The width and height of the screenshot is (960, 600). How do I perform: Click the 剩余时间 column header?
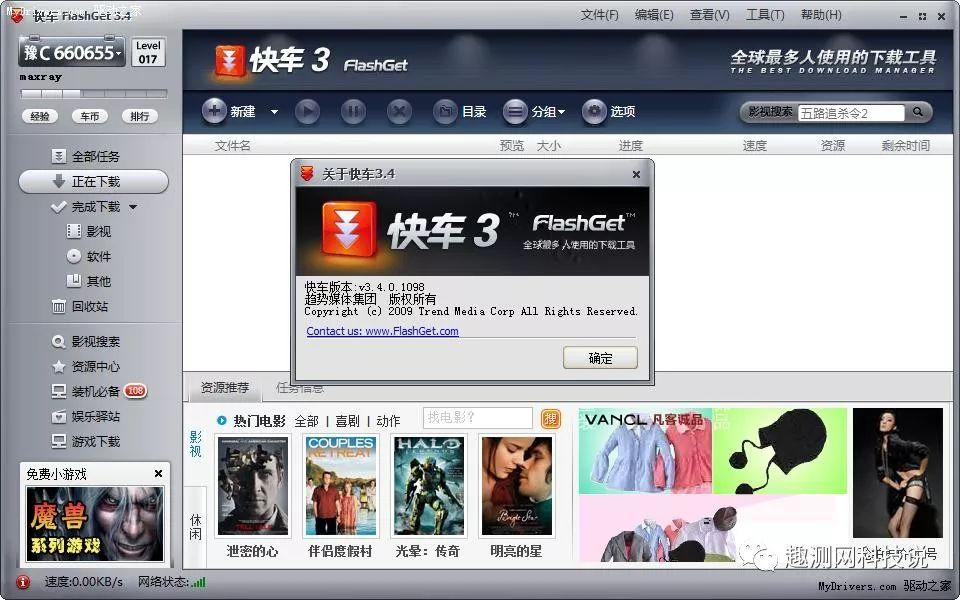pyautogui.click(x=906, y=146)
